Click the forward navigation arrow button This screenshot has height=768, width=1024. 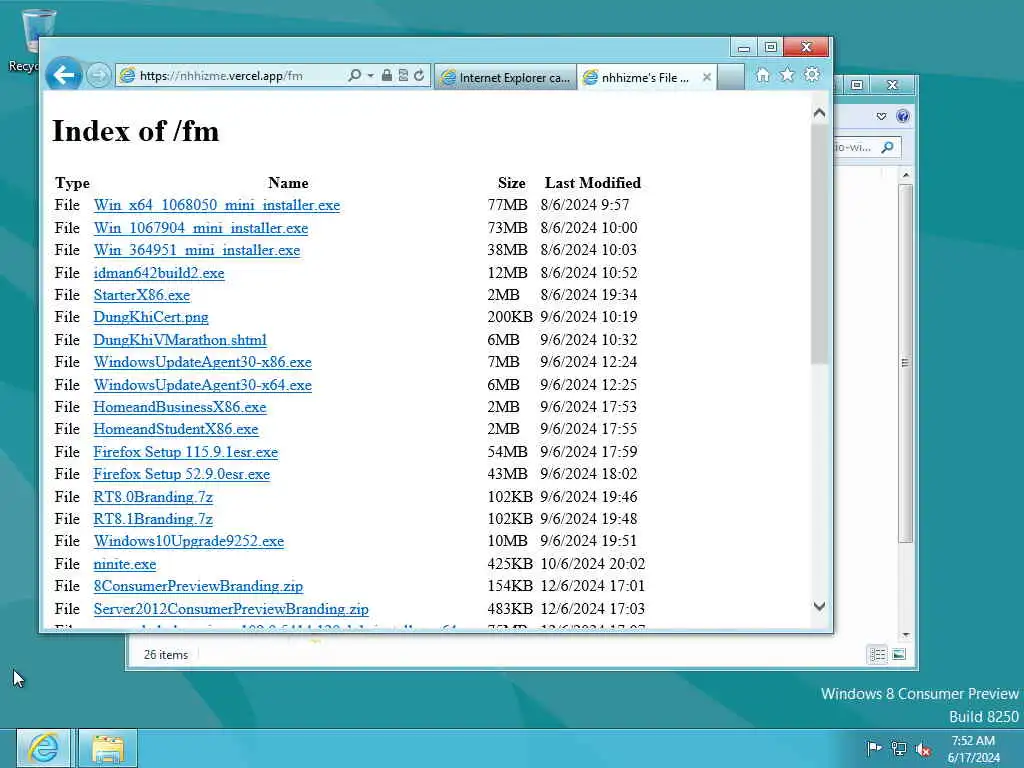(98, 76)
